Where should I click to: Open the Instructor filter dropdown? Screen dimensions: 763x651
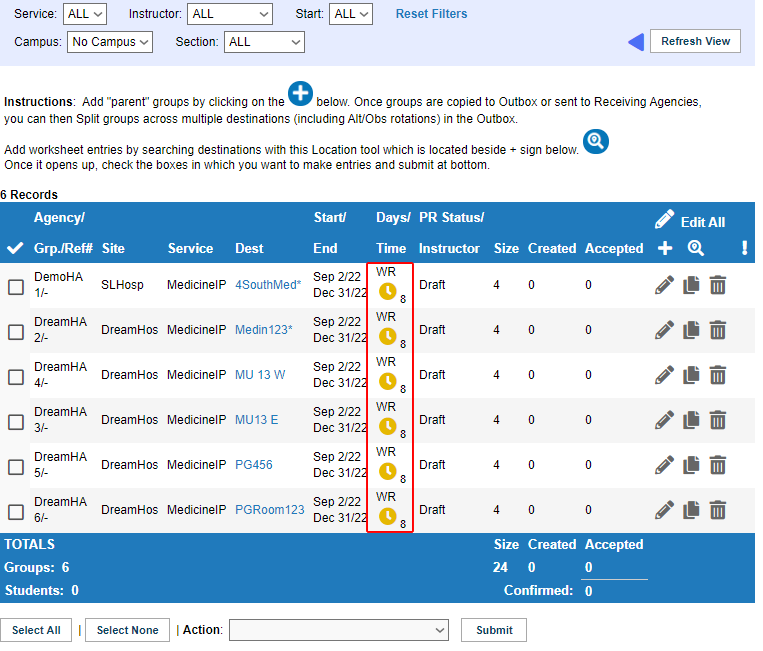coord(230,14)
